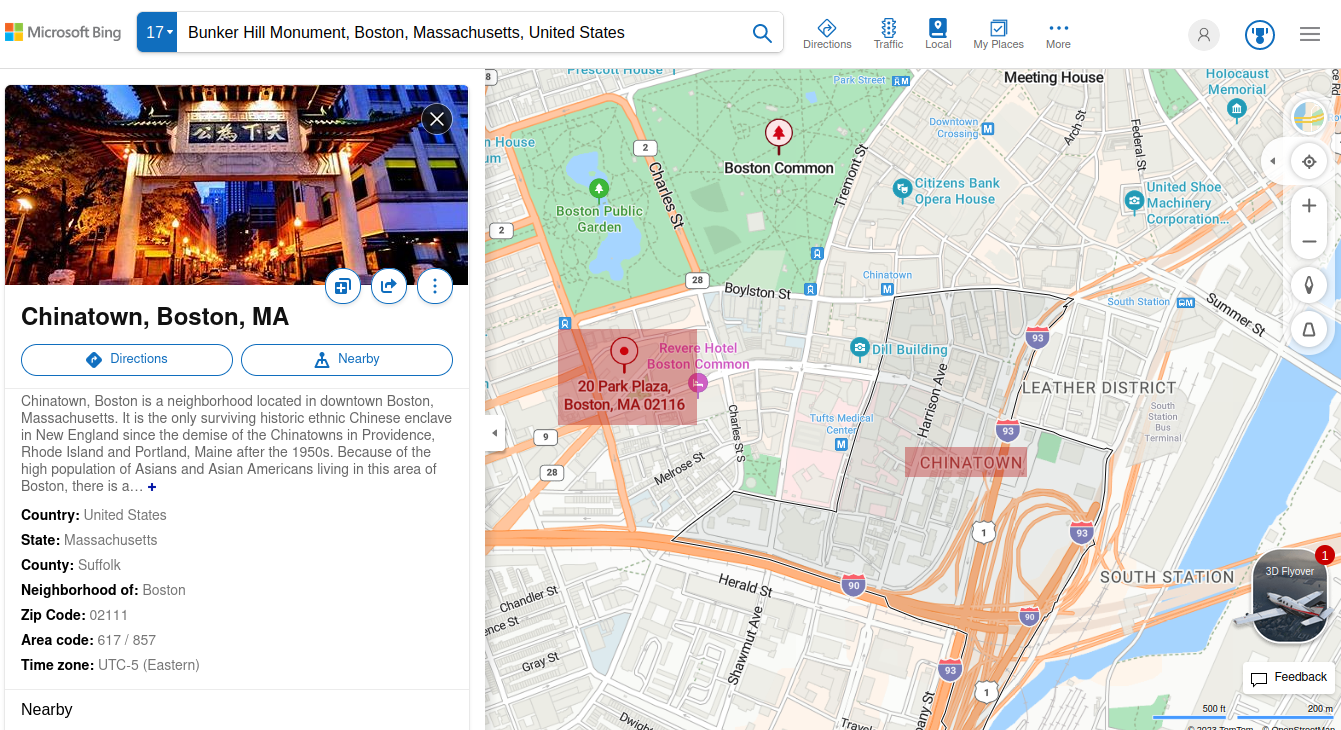
Task: Click the County Suffolk value
Action: point(99,565)
